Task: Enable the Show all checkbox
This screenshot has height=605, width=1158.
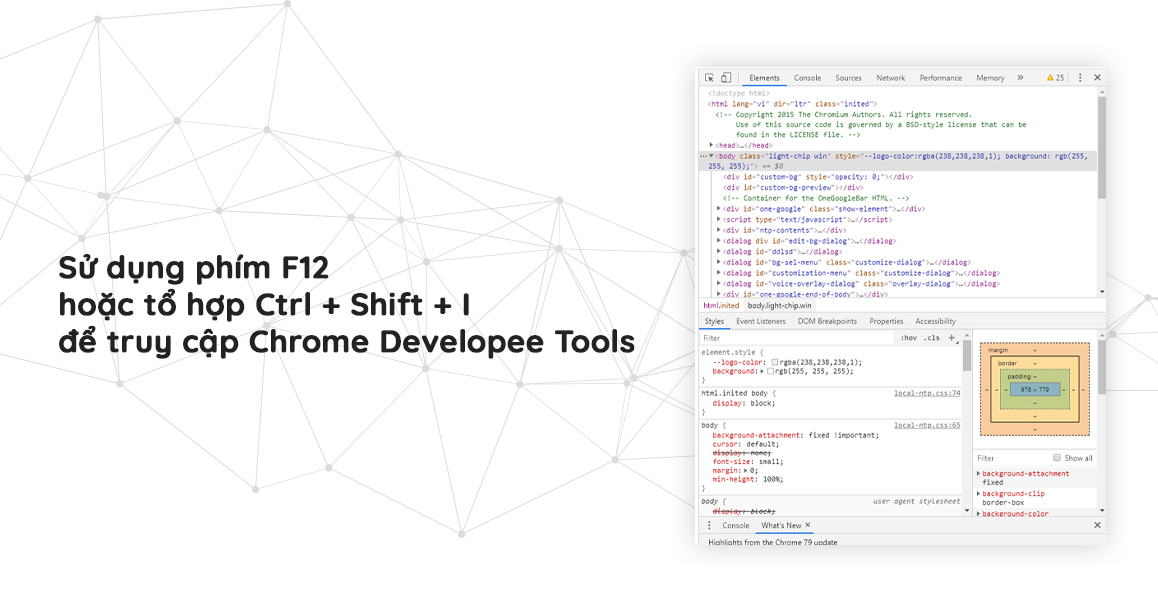Action: point(1057,458)
